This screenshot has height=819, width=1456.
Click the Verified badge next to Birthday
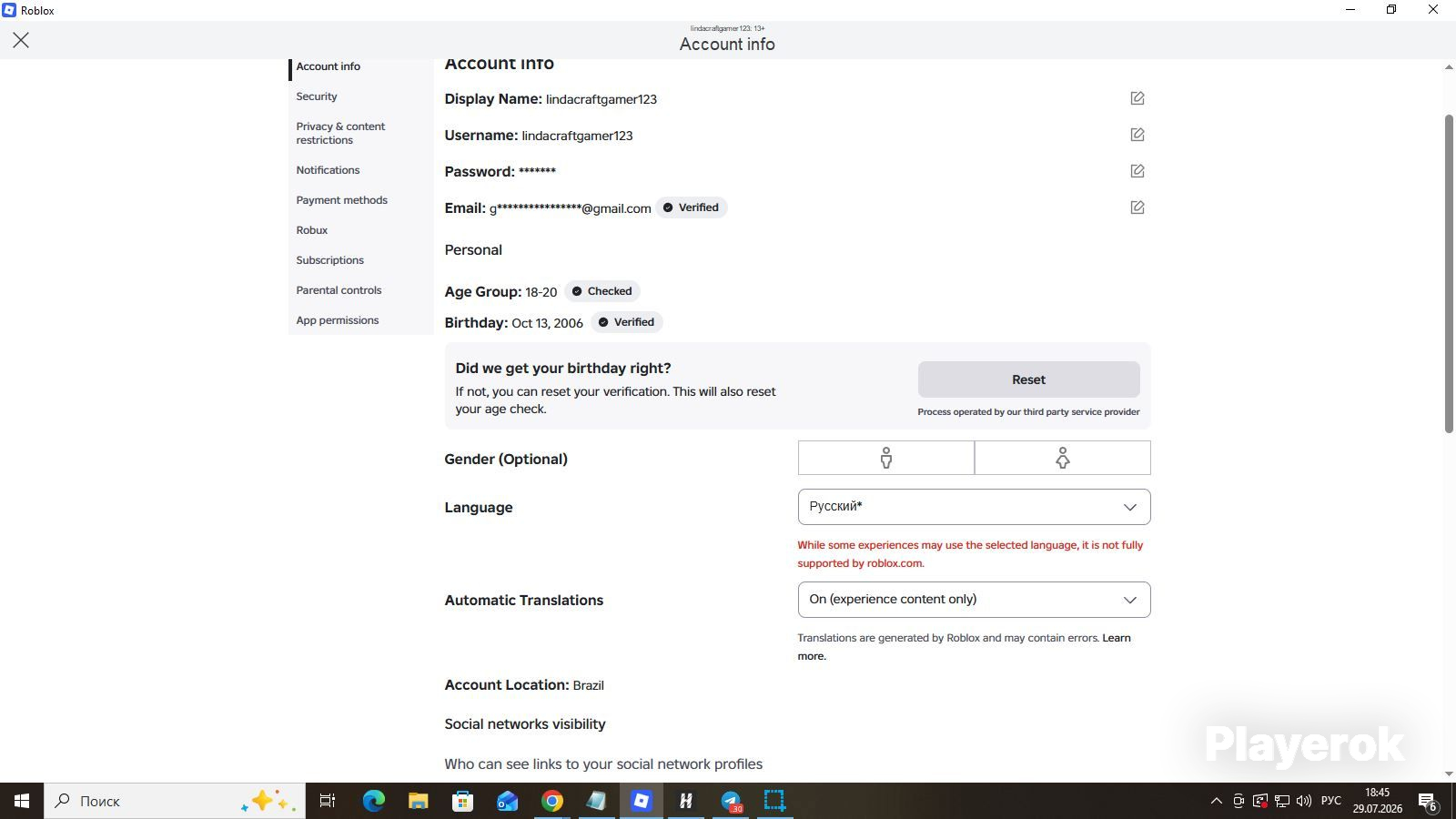(627, 322)
